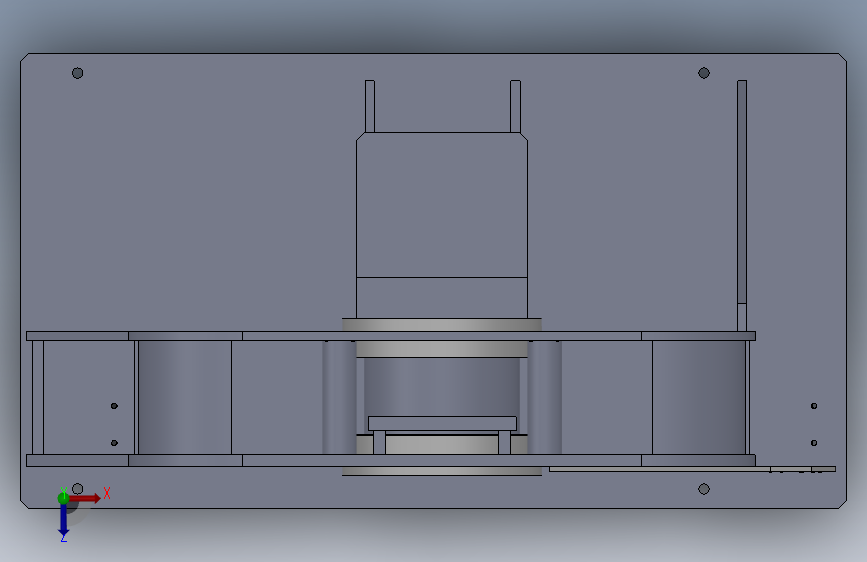Select the top-left mounting hole on the base plate
The height and width of the screenshot is (562, 867).
[x=77, y=73]
